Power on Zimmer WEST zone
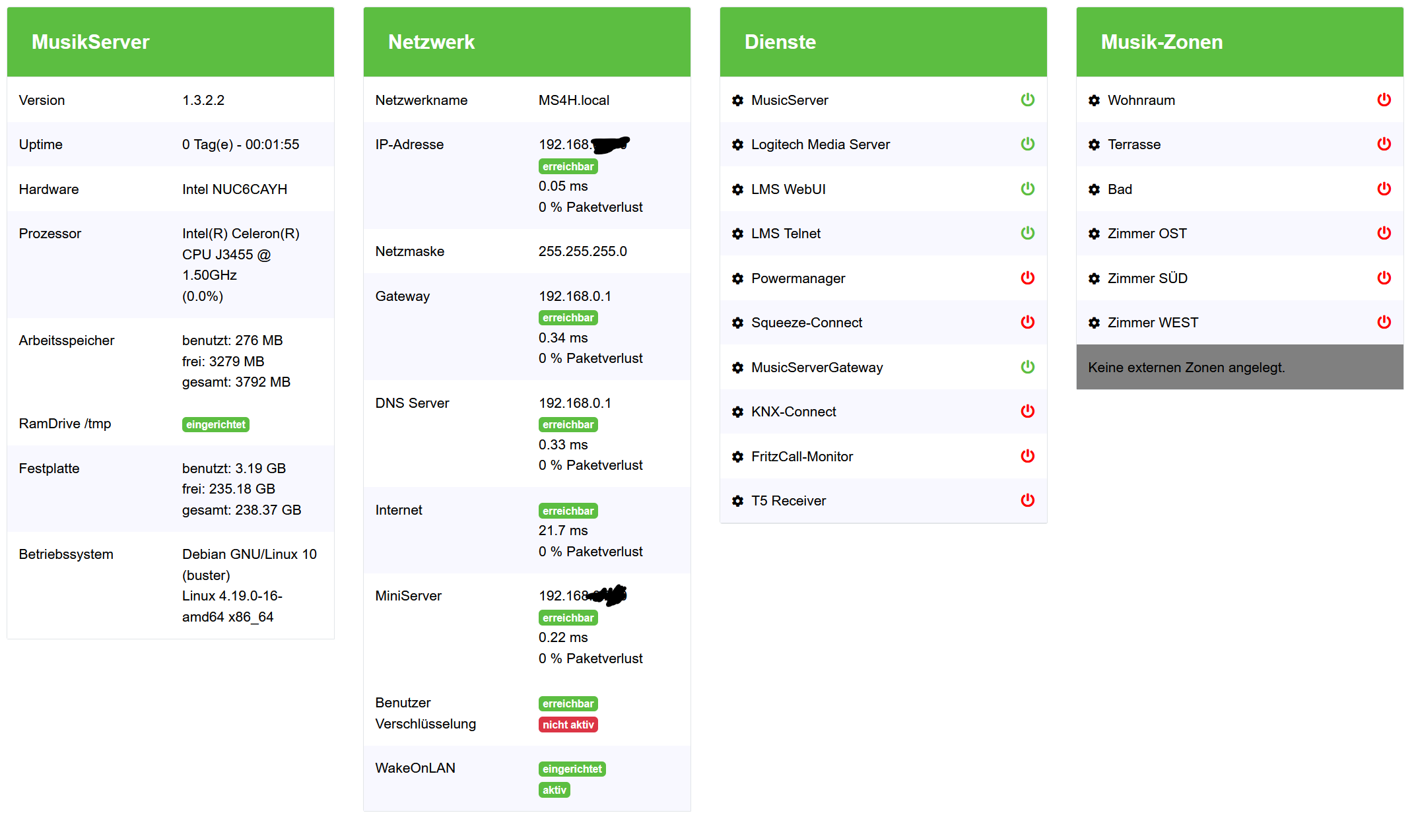Image resolution: width=1416 pixels, height=840 pixels. (x=1384, y=322)
